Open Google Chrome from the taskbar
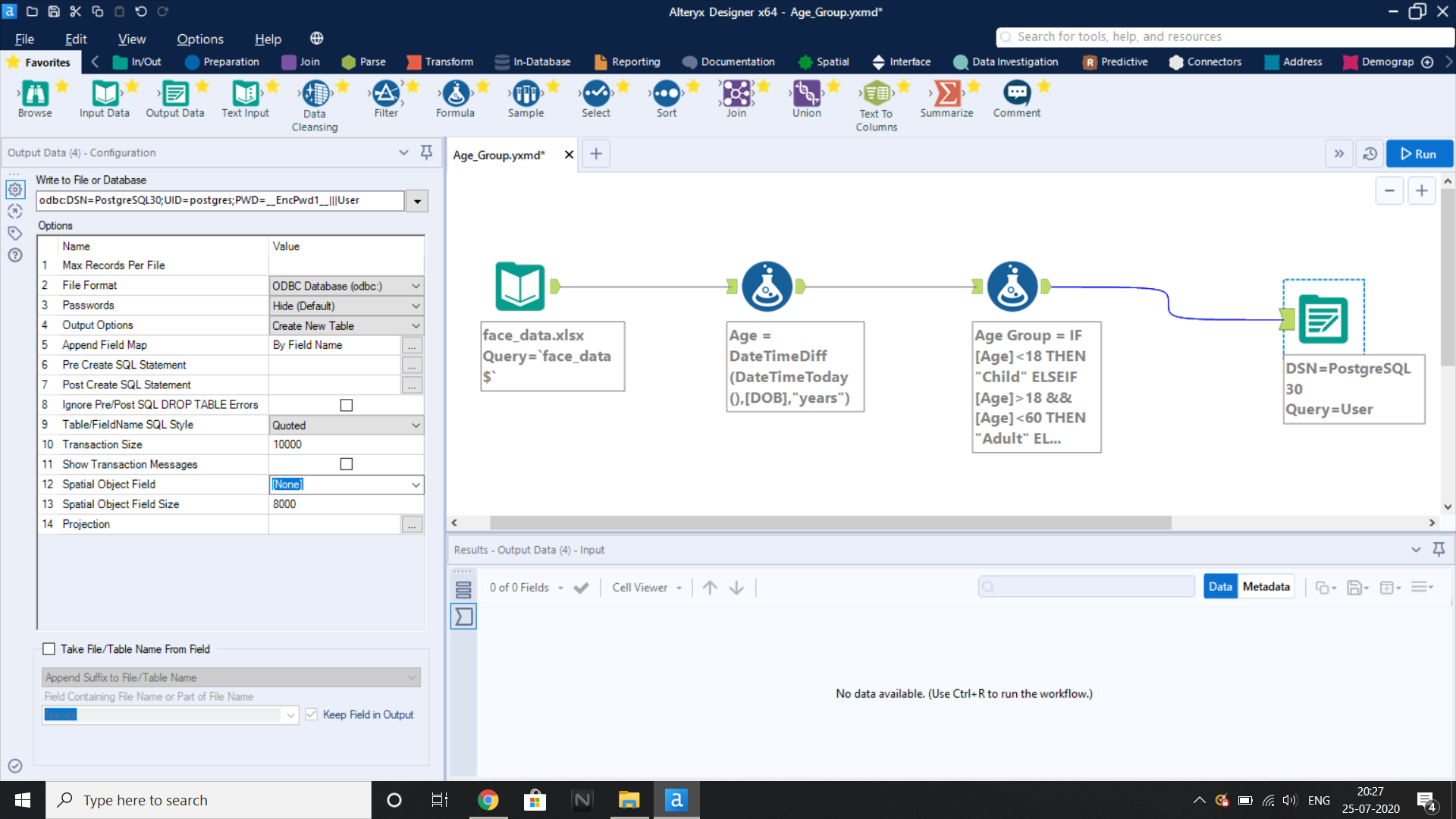 488,799
